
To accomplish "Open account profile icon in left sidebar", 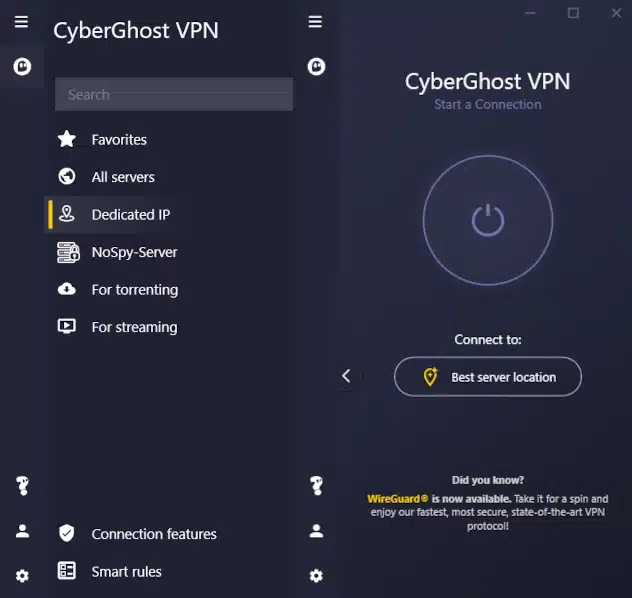I will pyautogui.click(x=22, y=531).
